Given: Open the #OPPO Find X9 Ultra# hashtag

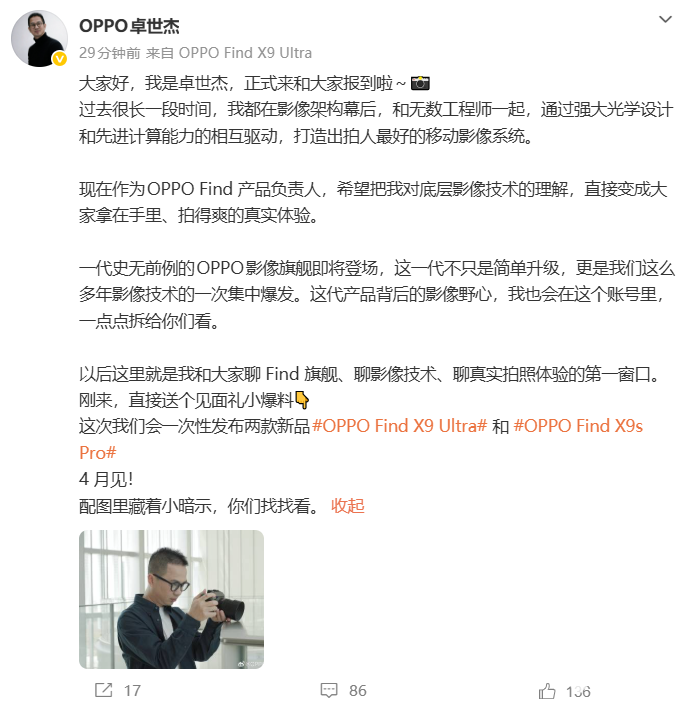Looking at the screenshot, I should [400, 426].
